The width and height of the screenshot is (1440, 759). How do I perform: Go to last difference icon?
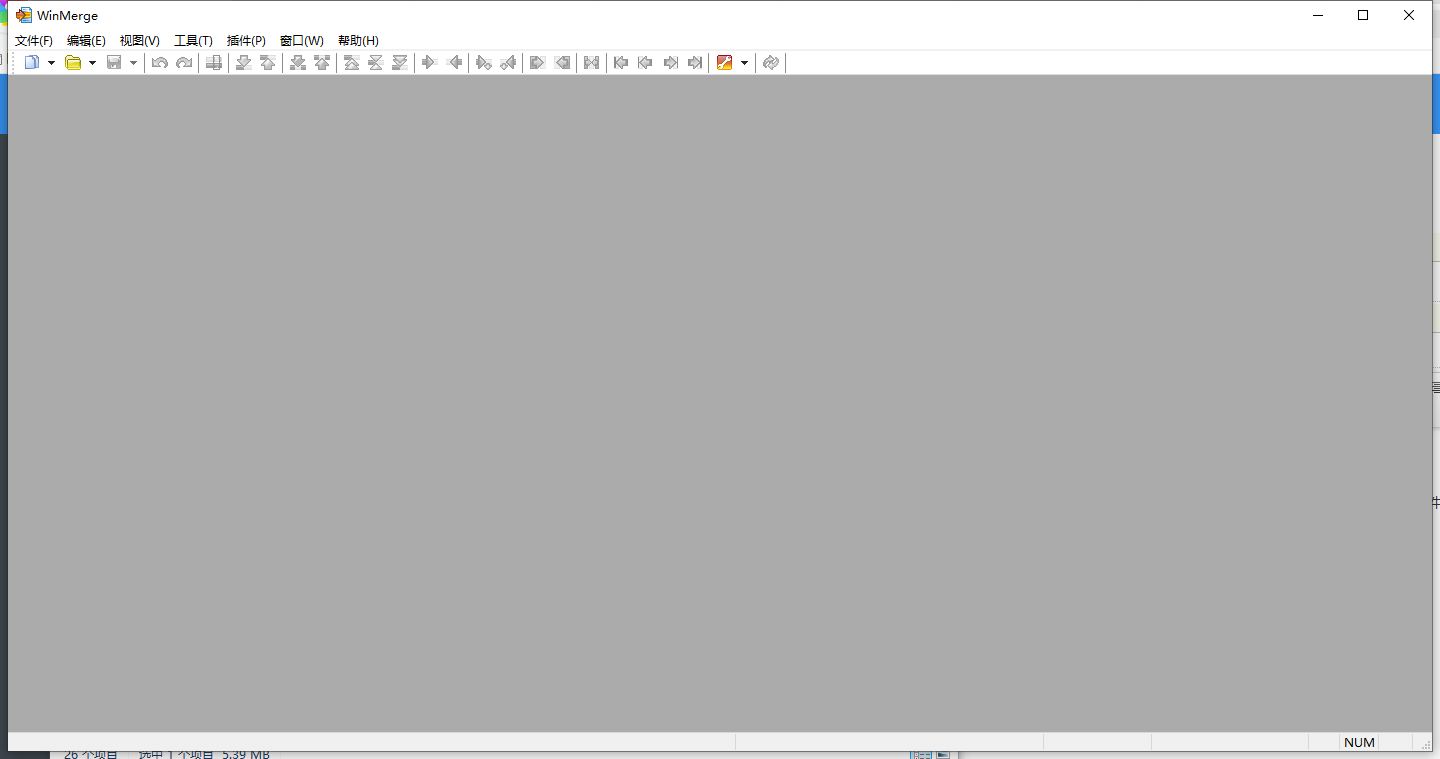coord(399,63)
